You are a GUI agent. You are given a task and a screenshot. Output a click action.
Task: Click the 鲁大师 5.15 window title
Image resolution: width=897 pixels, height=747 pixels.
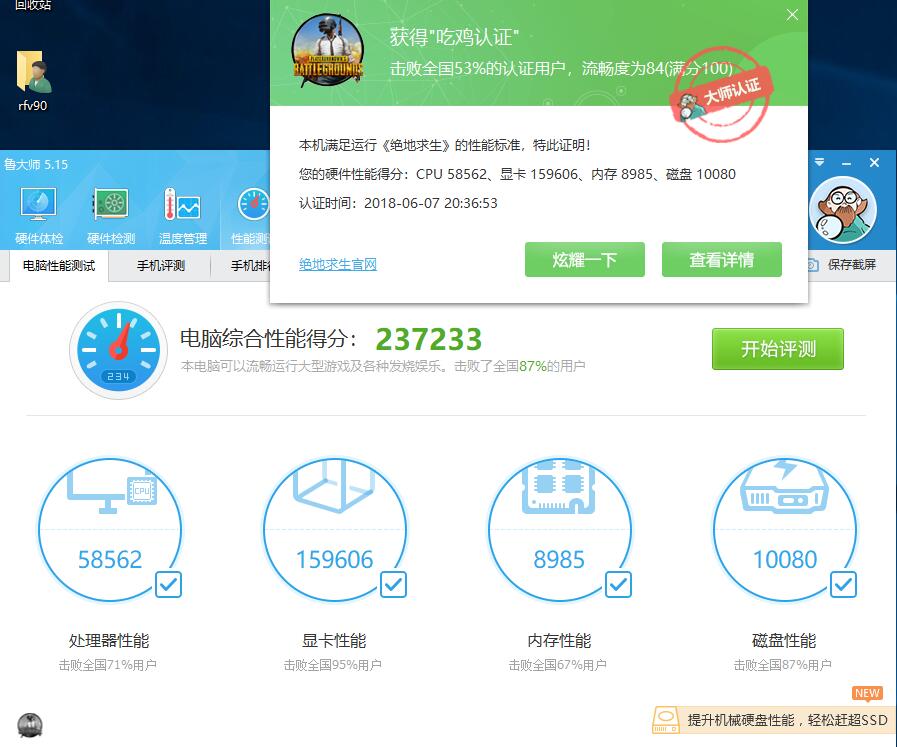[36, 165]
